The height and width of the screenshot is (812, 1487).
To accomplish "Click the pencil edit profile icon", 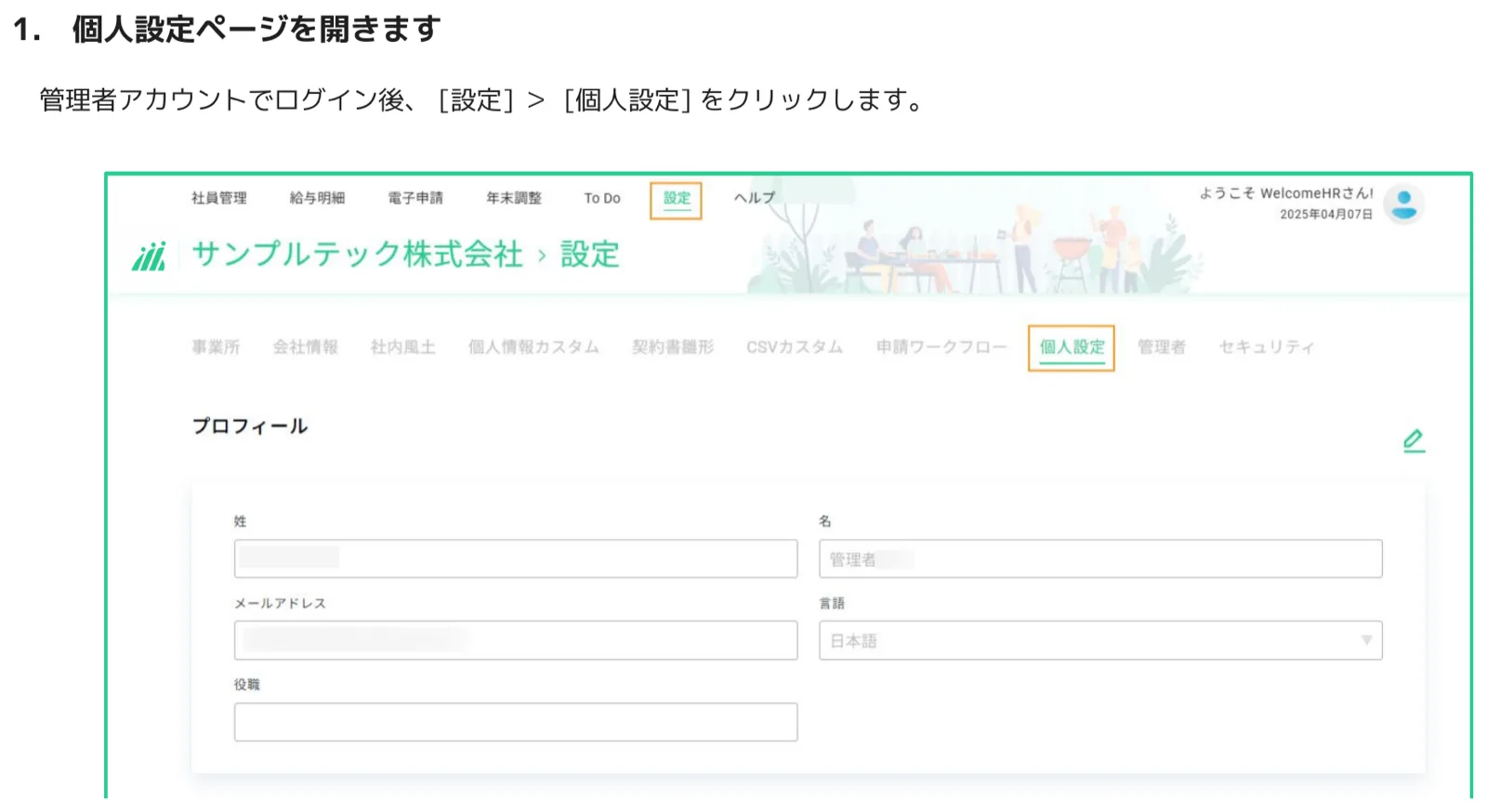I will [1414, 440].
